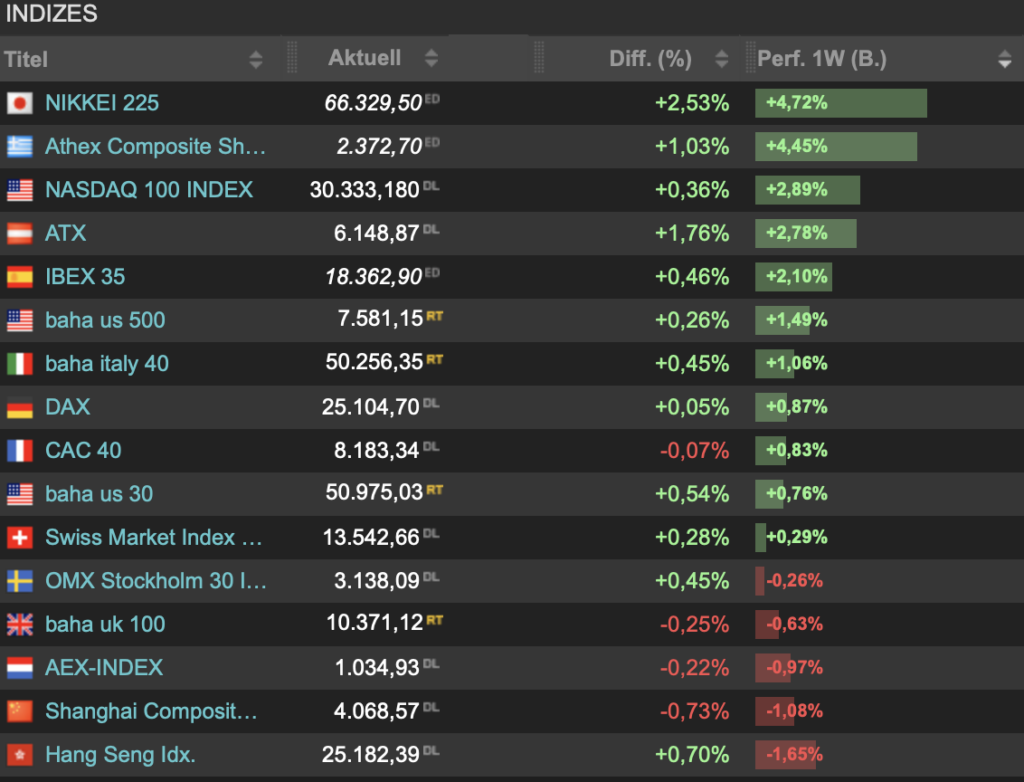
Task: Click the -1,65% performance bar for Hang Seng
Action: click(x=786, y=755)
